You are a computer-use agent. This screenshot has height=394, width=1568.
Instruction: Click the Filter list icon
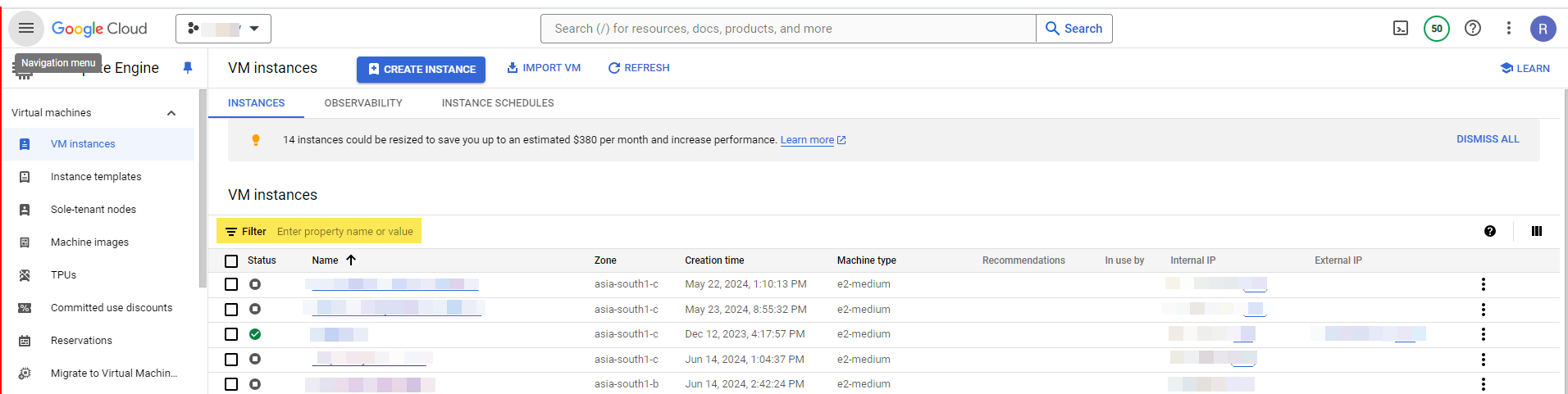(231, 232)
